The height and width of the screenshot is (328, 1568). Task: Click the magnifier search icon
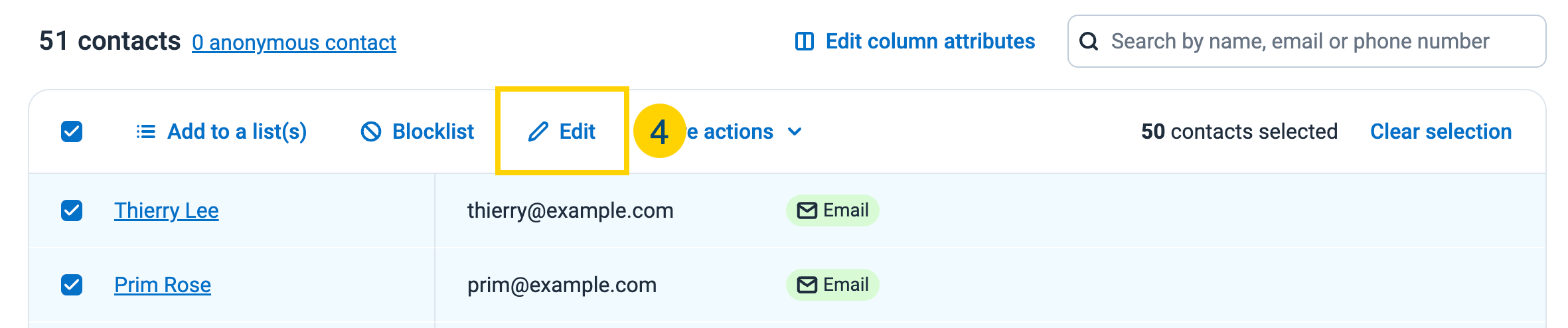coord(1089,41)
